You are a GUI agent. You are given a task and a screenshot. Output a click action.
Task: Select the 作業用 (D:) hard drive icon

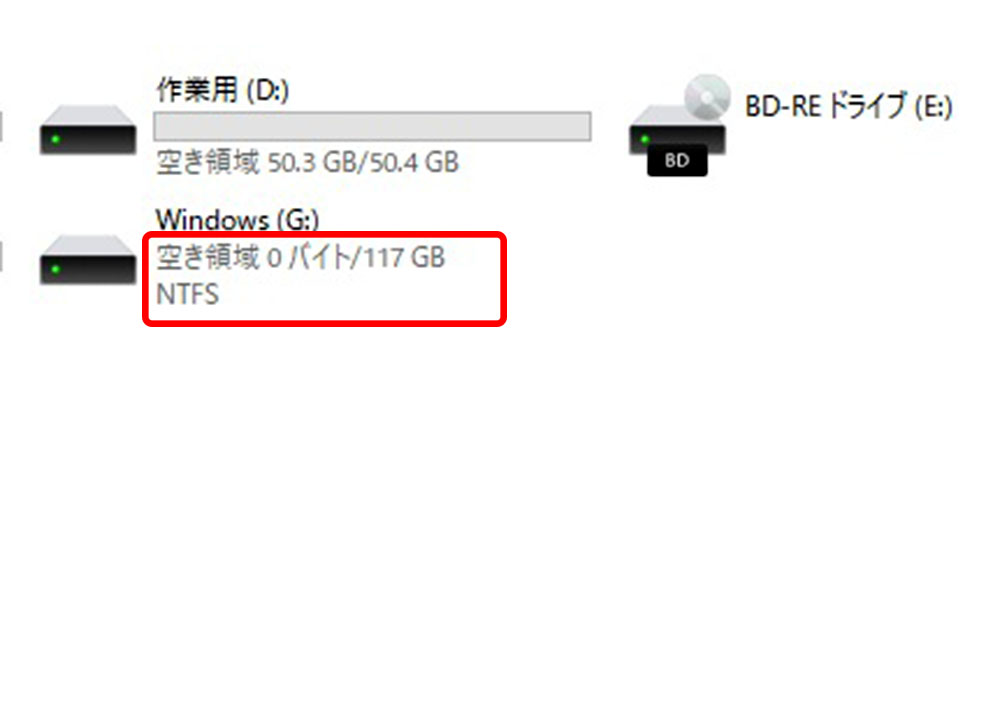click(x=87, y=130)
